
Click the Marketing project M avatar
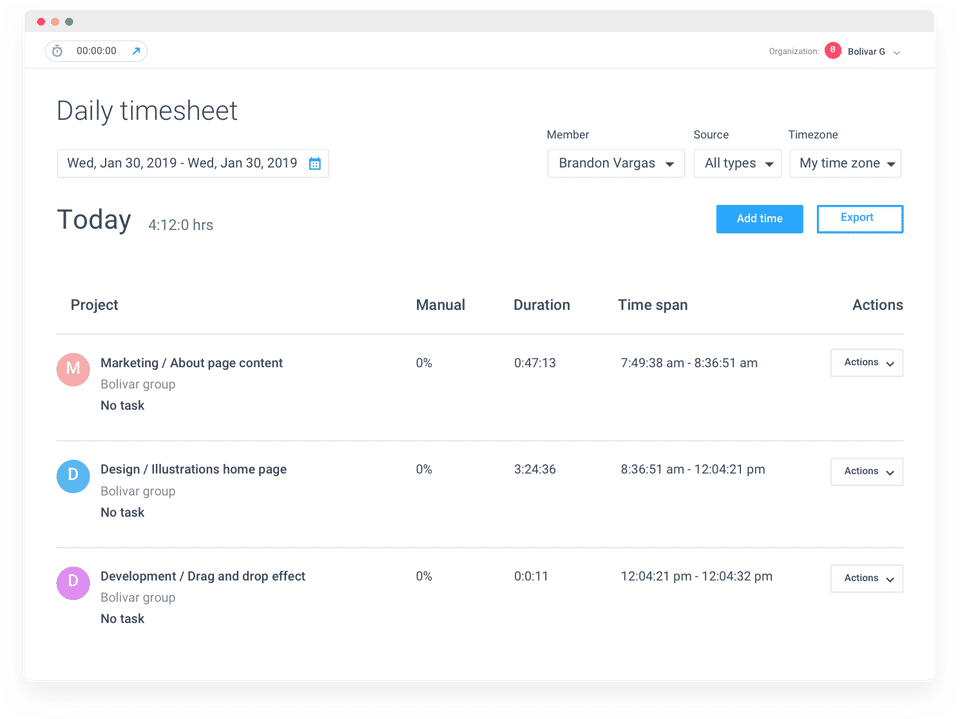73,369
